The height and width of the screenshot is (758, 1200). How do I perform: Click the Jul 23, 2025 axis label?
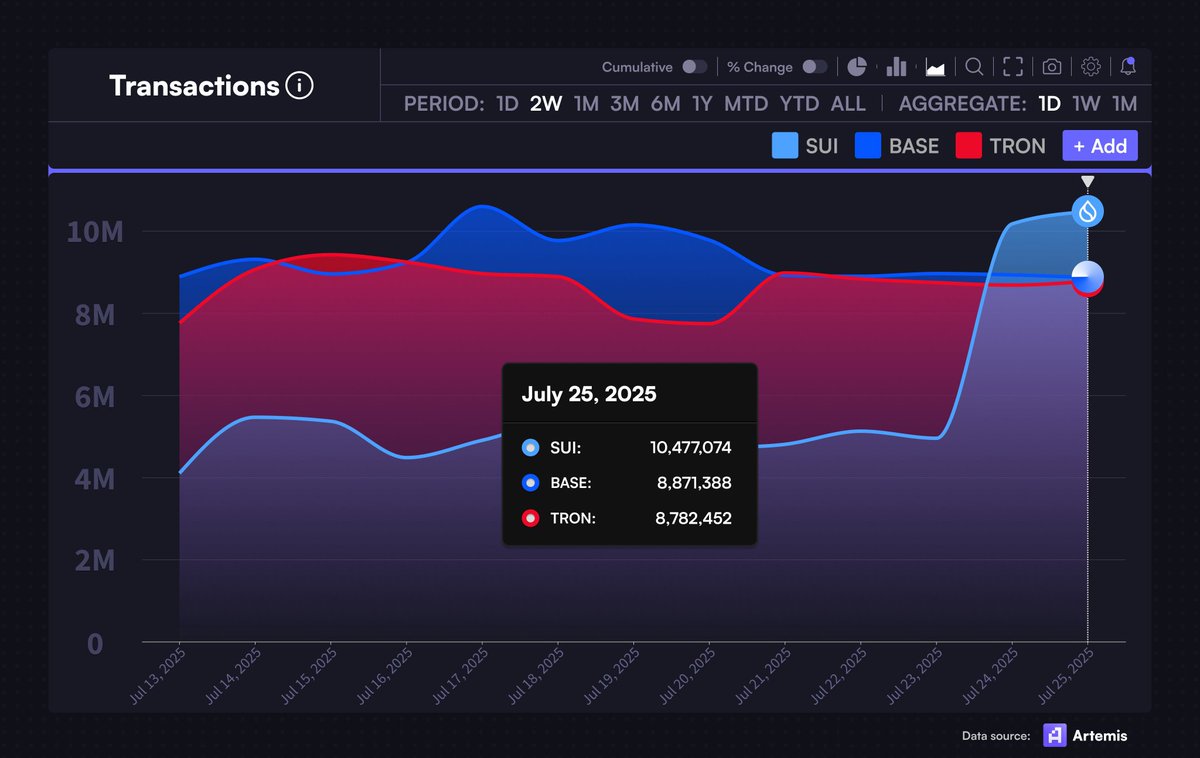[x=915, y=676]
